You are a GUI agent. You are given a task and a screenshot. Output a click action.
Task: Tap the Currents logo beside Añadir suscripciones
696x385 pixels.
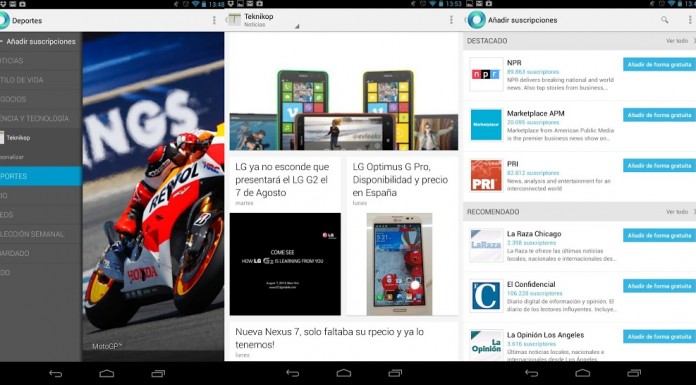click(476, 20)
